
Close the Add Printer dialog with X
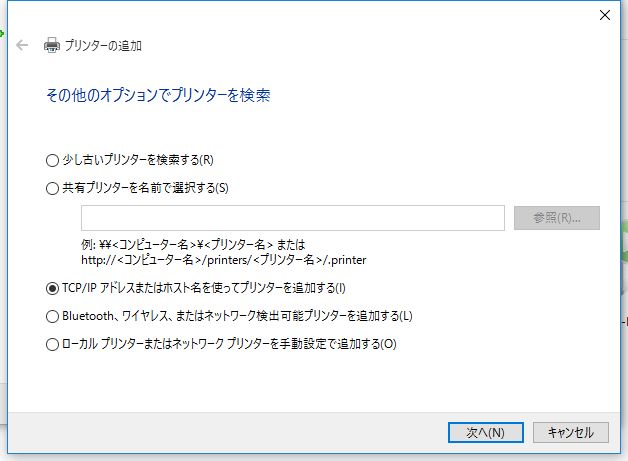[x=604, y=14]
